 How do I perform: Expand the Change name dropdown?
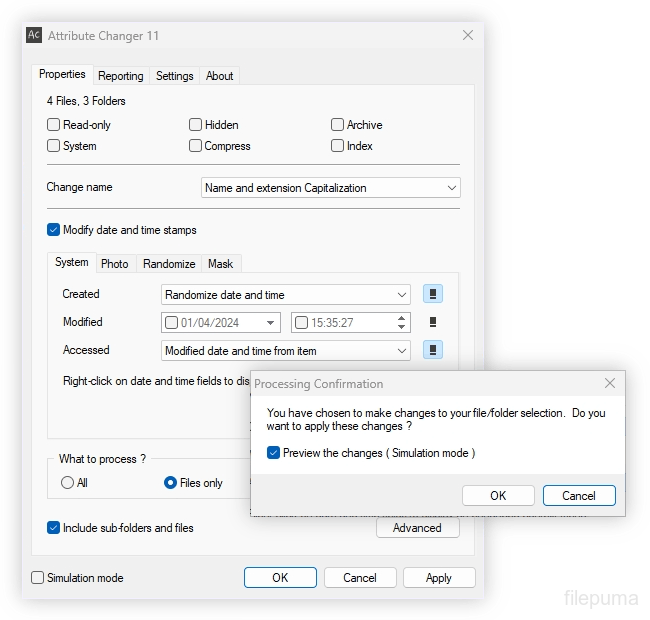[452, 188]
